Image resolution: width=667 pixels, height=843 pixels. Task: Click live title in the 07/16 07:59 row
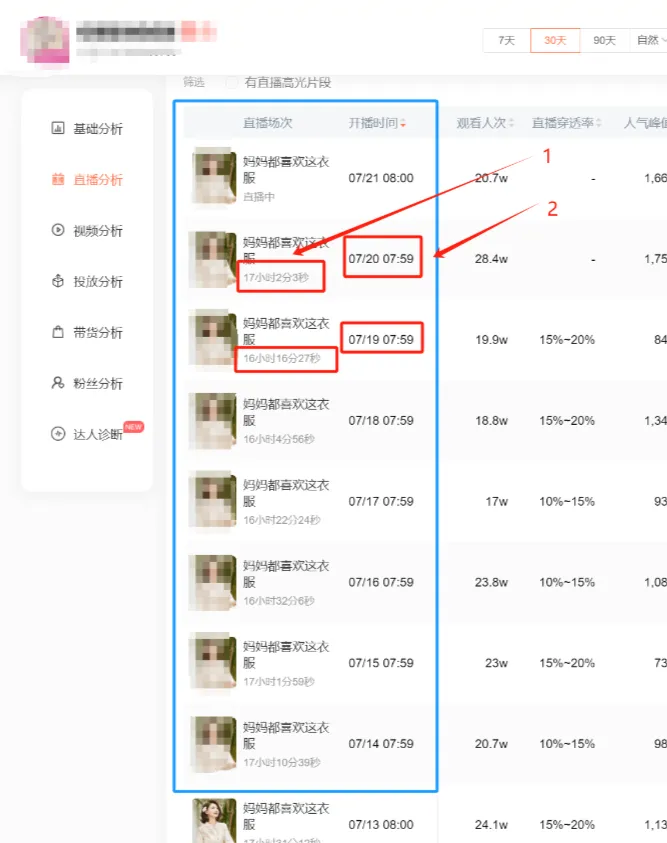coord(286,574)
